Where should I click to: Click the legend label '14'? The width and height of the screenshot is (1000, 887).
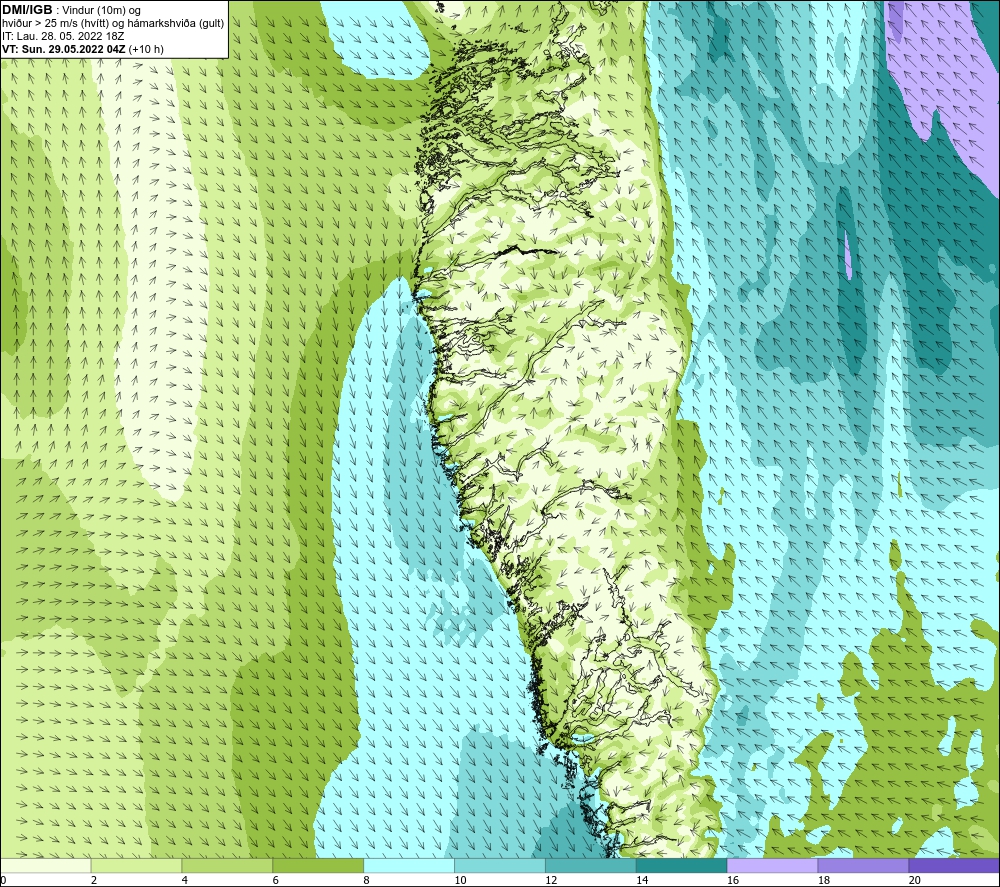coord(642,880)
